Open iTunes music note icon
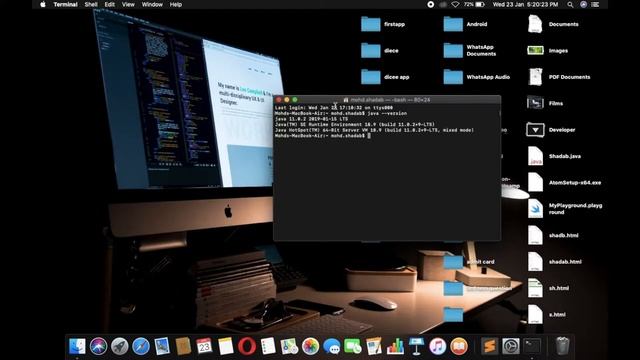The width and height of the screenshot is (640, 360). click(x=438, y=346)
